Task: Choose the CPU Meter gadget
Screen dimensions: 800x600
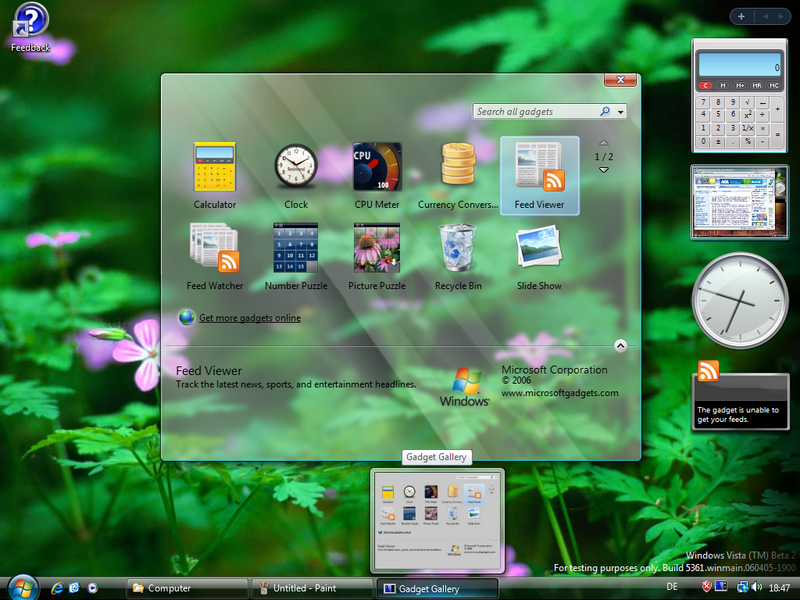Action: tap(377, 168)
